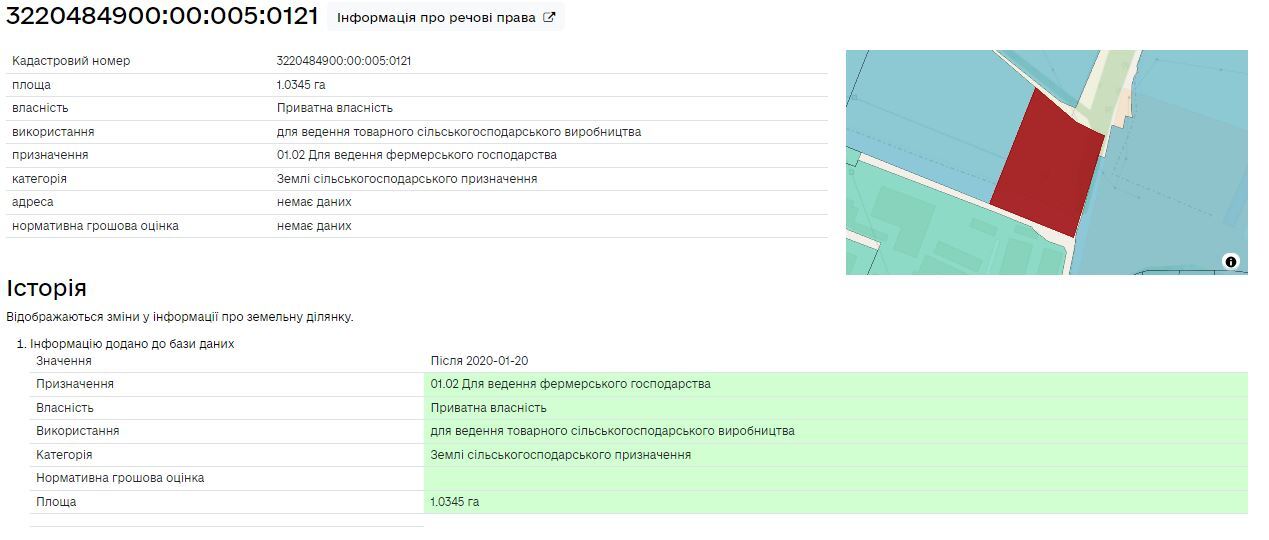Click the green area on the map's lower left
Image resolution: width=1269 pixels, height=540 pixels.
(920, 230)
